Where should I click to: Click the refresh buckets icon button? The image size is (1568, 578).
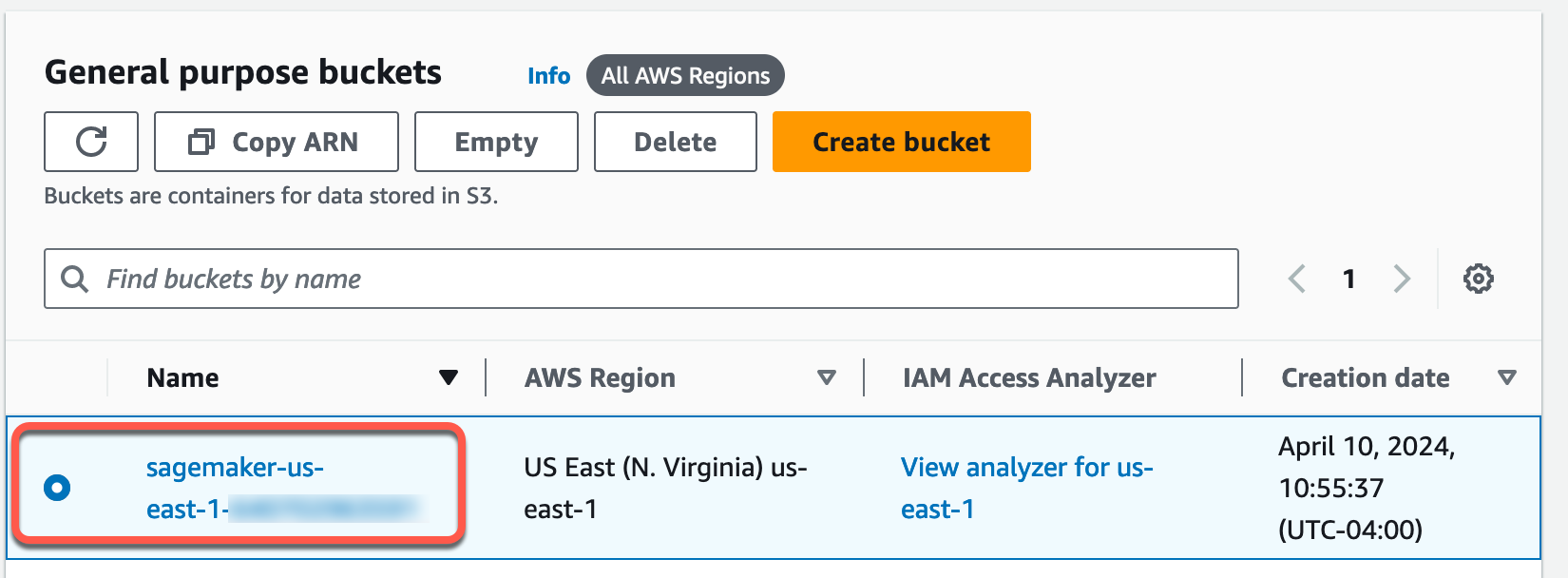click(91, 142)
